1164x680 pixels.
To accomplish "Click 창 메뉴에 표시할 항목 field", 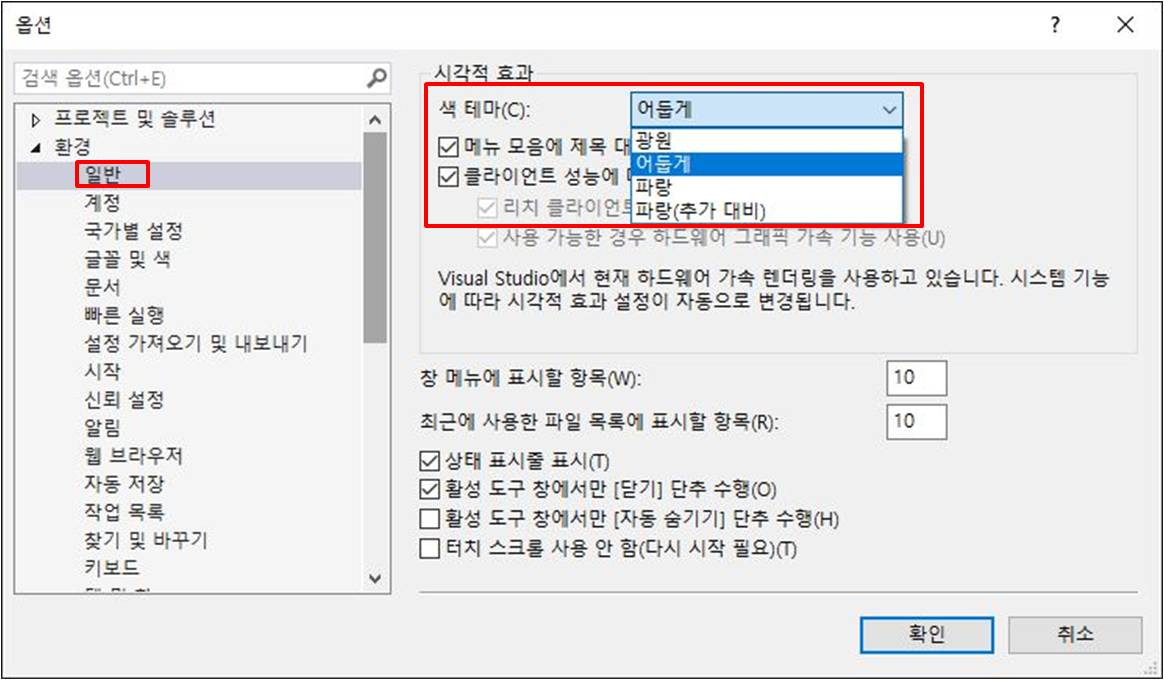I will click(917, 378).
